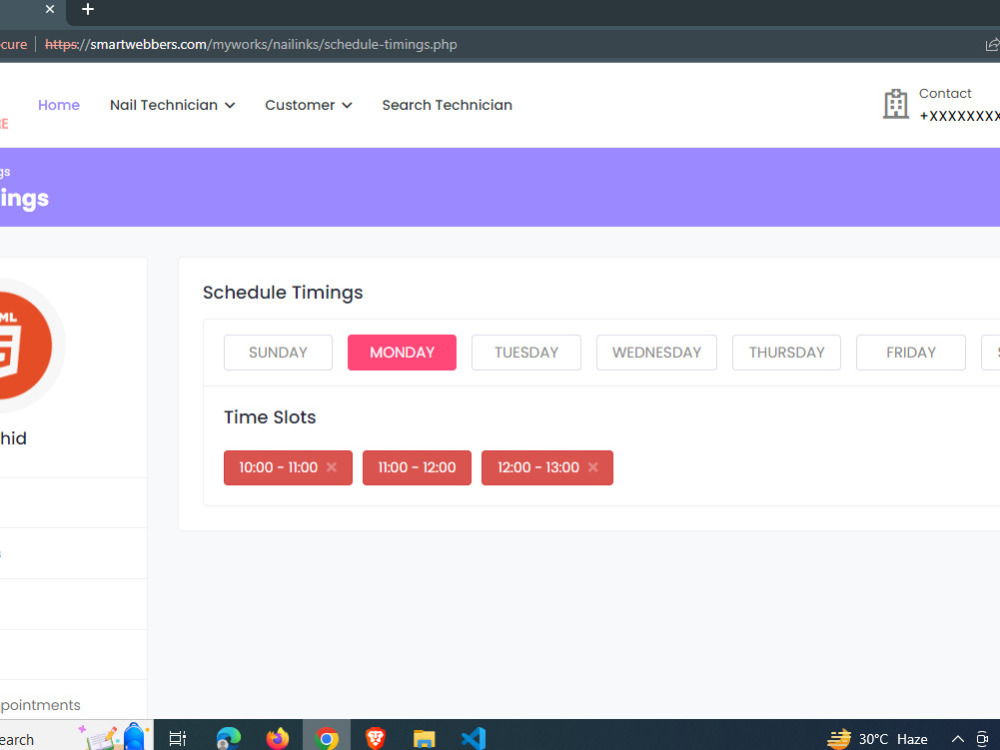Click the browser address bar URL
The image size is (1000, 750).
pyautogui.click(x=251, y=45)
